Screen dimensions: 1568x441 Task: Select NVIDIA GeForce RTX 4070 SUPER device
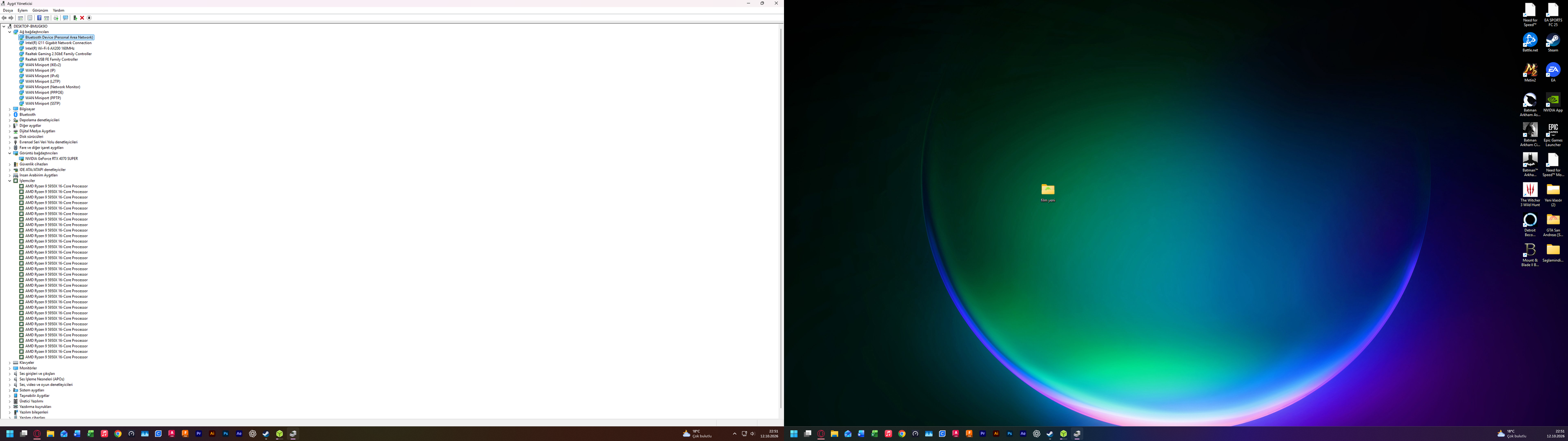click(52, 158)
